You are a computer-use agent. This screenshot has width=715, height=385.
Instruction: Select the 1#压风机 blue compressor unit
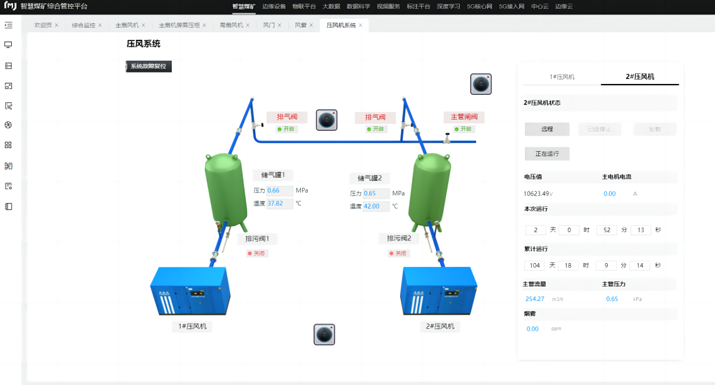click(x=190, y=291)
